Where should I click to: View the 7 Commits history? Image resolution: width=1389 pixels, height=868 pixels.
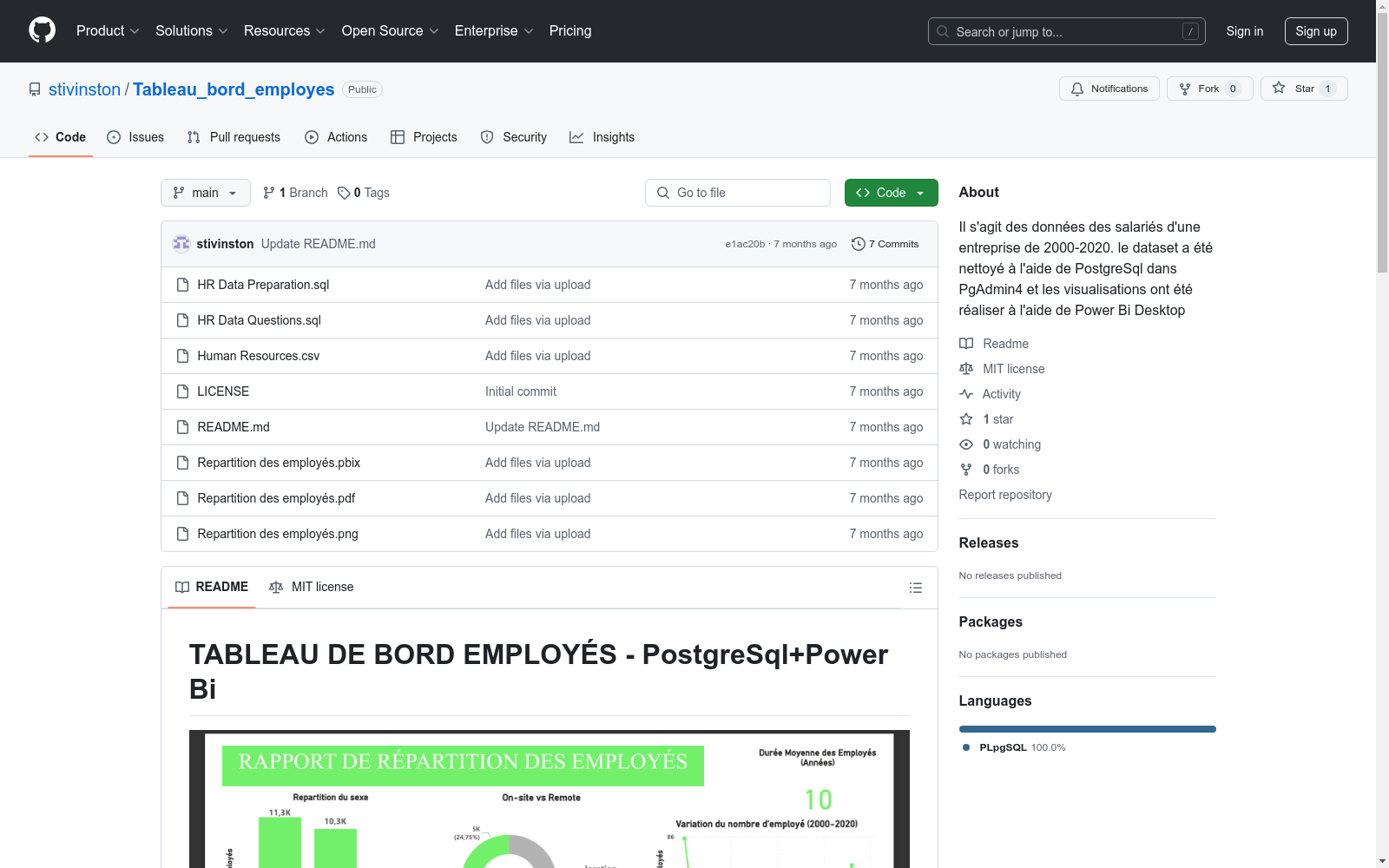pos(885,244)
